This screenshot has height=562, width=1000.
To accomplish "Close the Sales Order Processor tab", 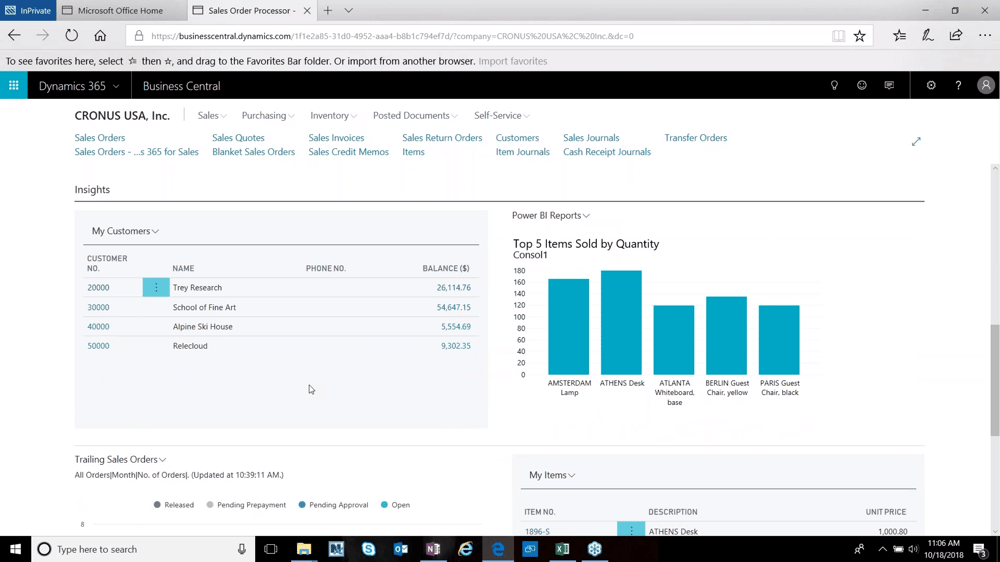I will pos(307,10).
